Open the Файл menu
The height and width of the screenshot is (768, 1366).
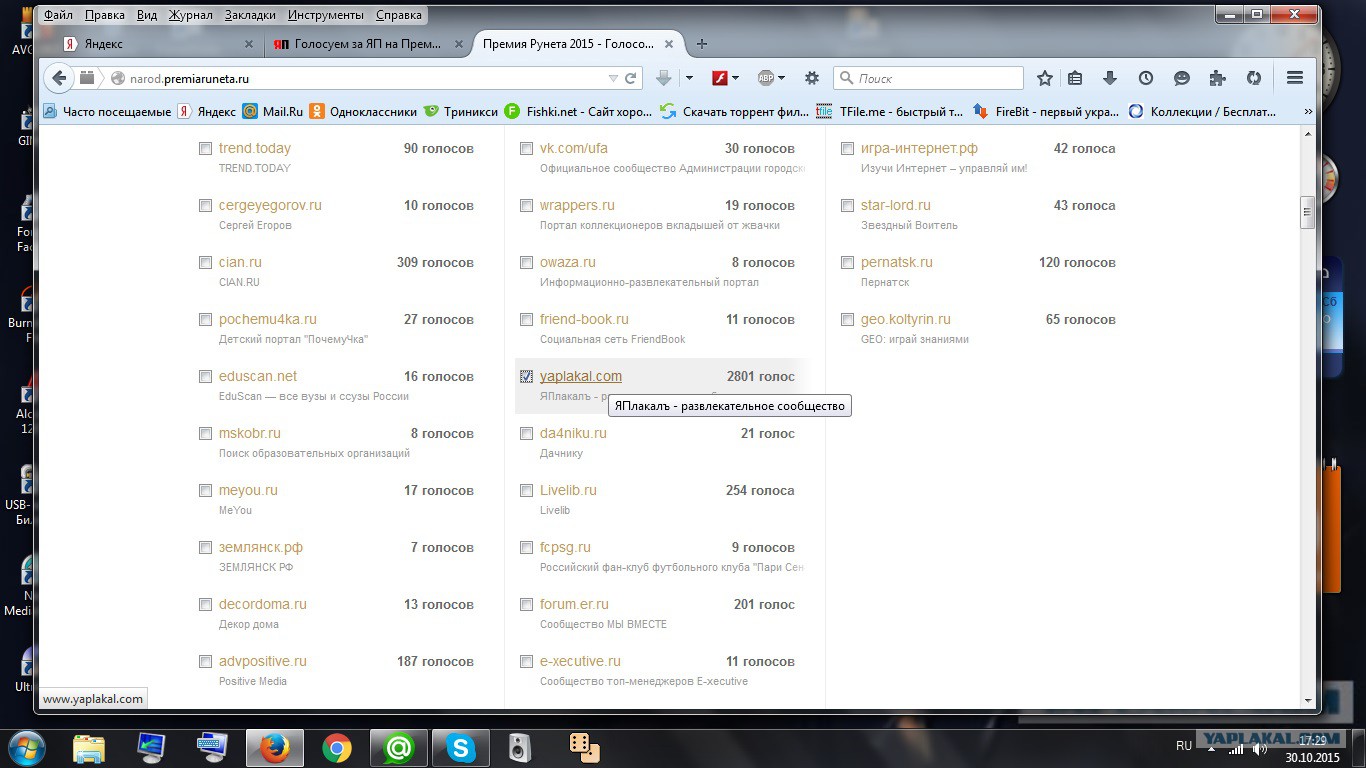[58, 15]
